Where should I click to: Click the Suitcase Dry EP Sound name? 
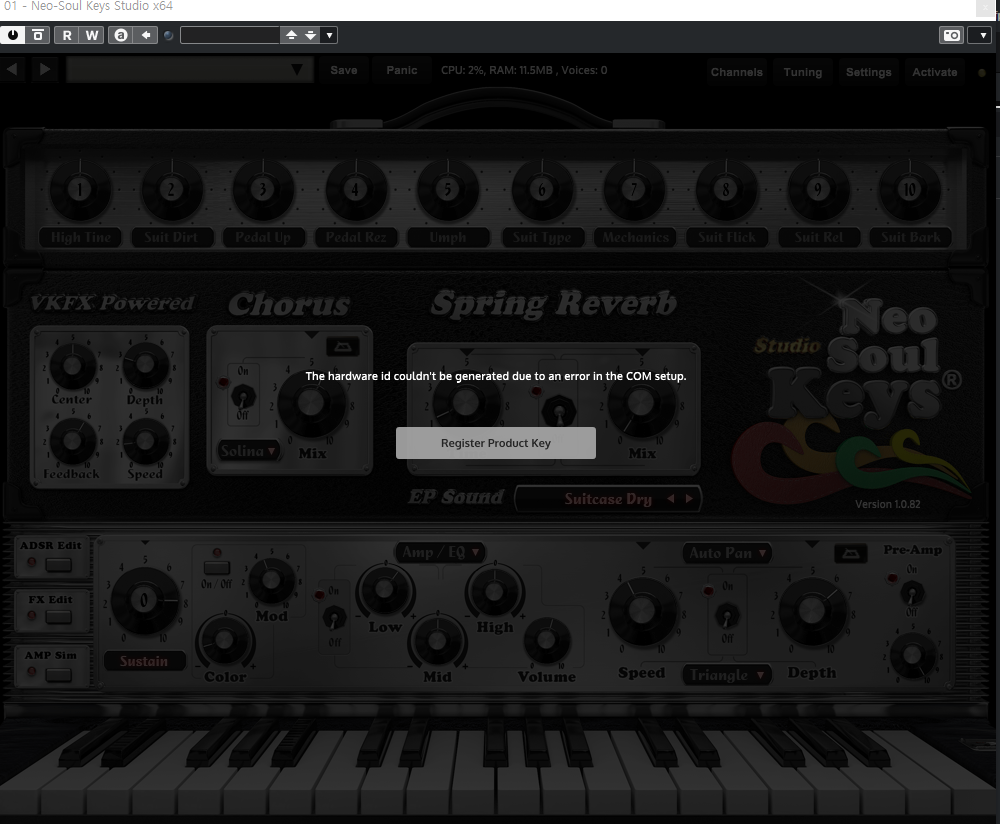(x=608, y=499)
